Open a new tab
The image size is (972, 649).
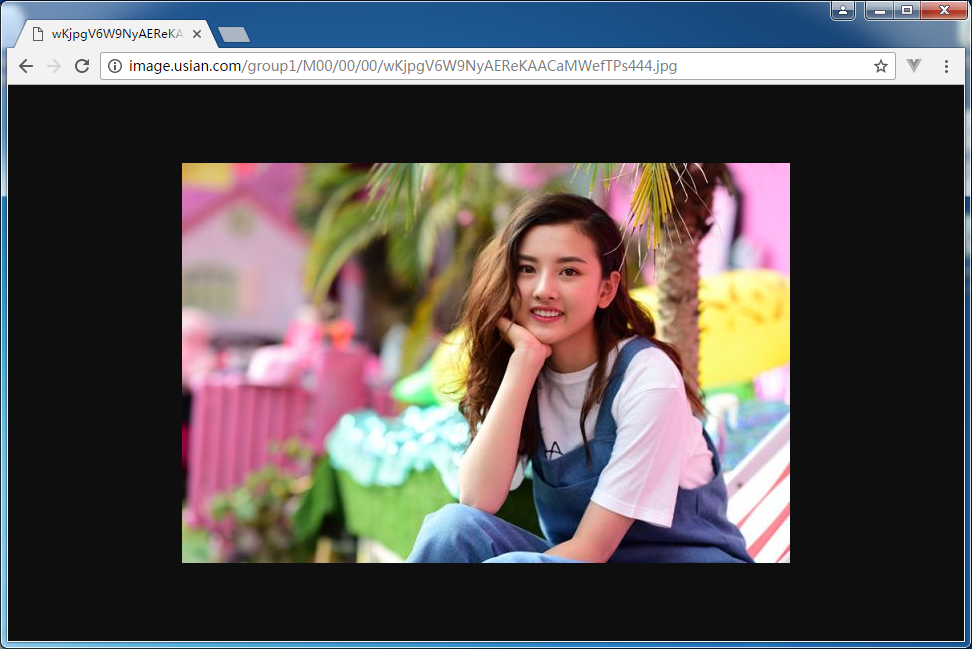(234, 35)
